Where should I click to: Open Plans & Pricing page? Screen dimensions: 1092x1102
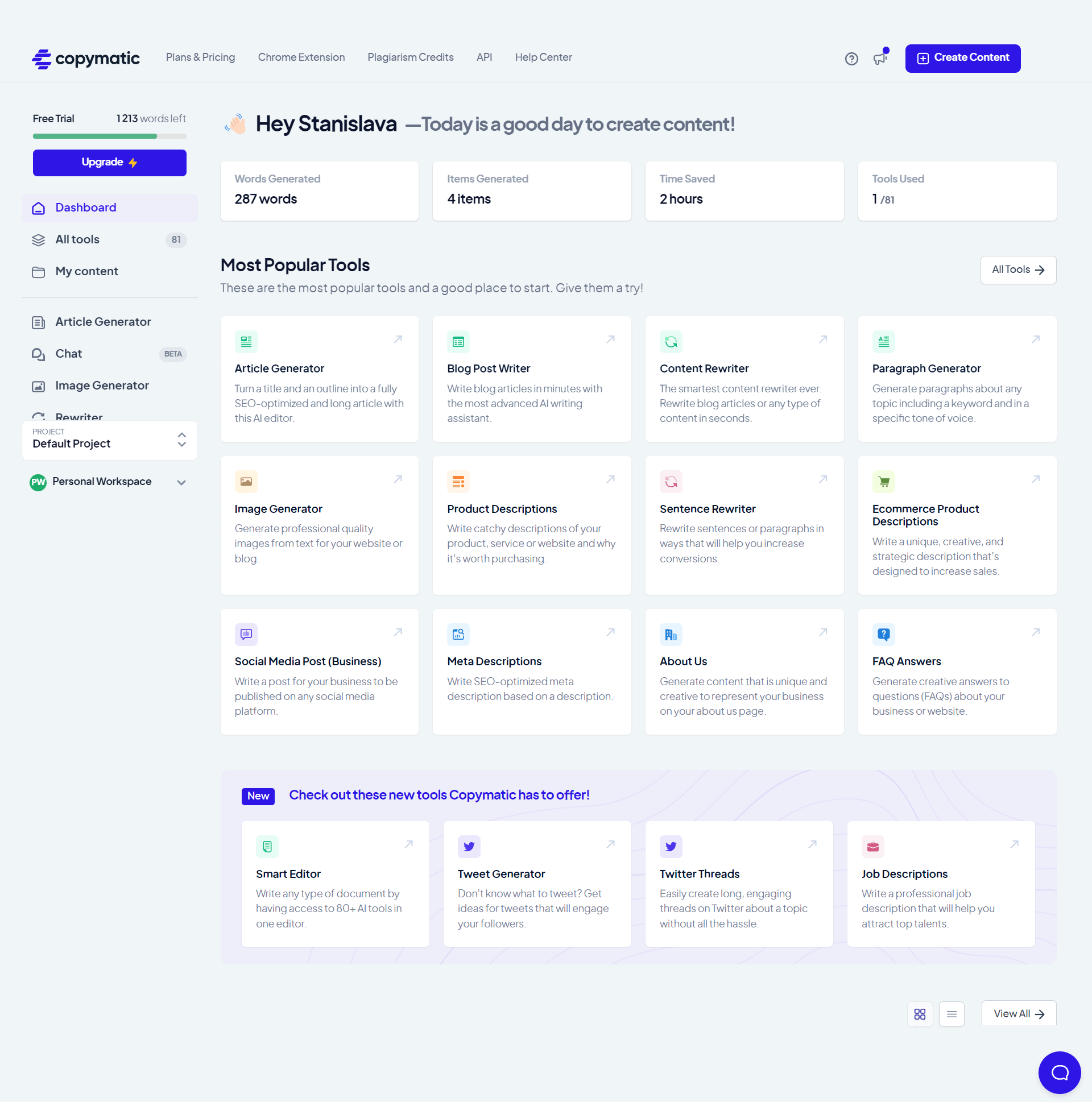click(x=200, y=57)
